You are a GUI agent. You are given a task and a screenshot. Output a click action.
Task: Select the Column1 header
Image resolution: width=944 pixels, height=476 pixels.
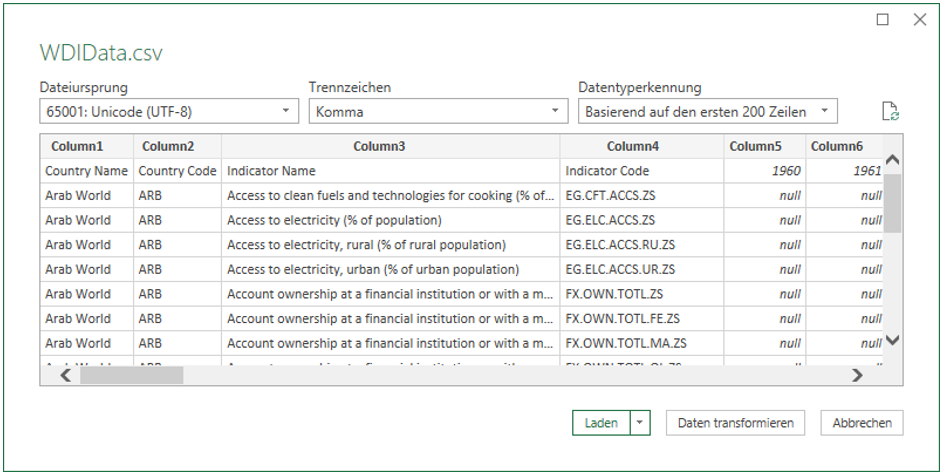pos(86,146)
